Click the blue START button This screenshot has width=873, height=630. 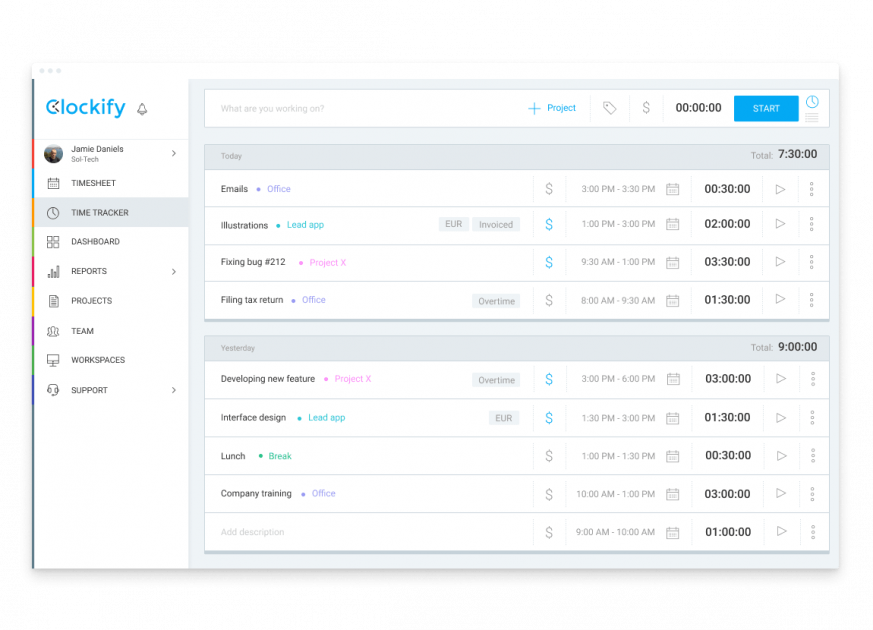pyautogui.click(x=766, y=109)
